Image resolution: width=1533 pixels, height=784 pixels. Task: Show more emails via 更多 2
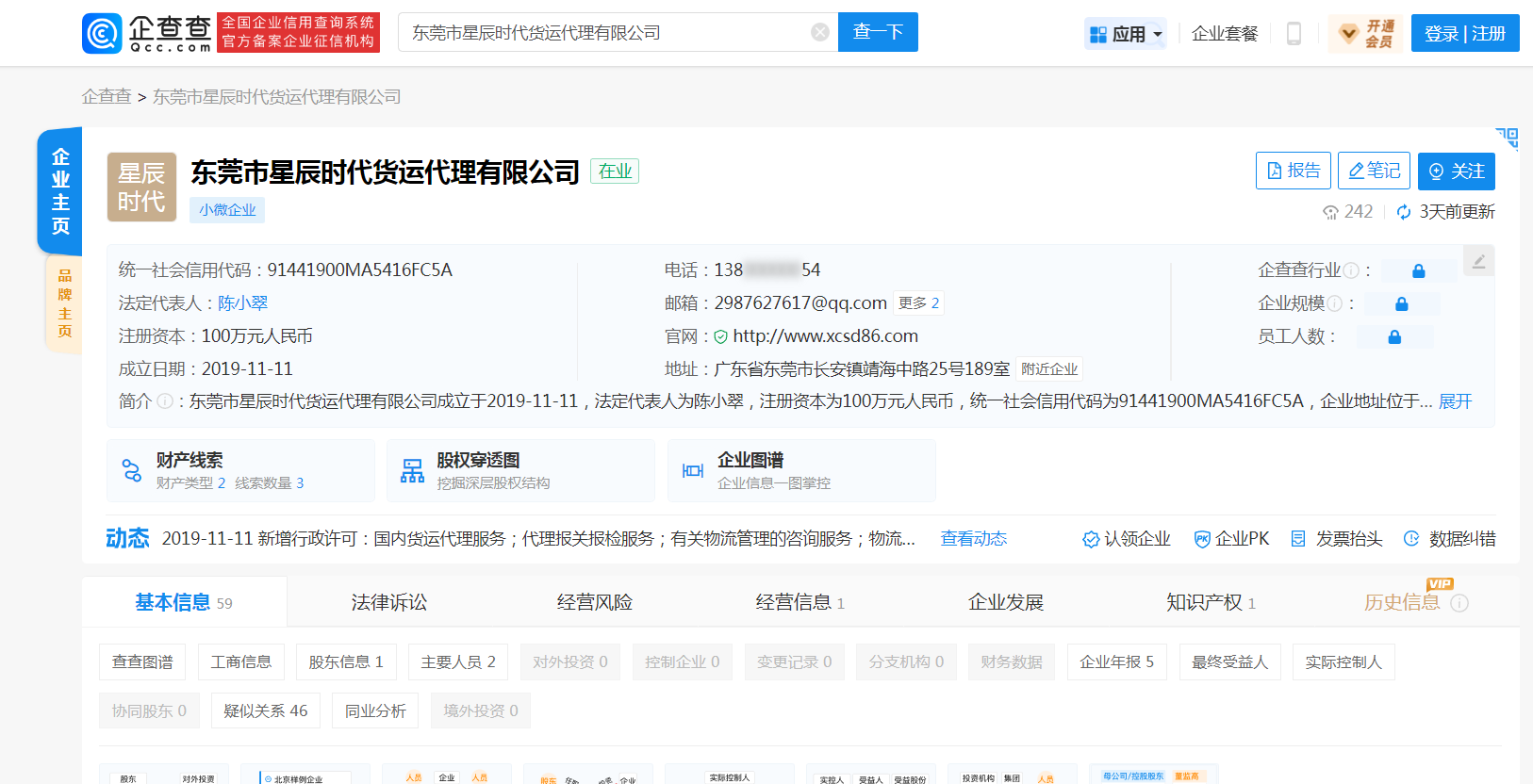coord(918,303)
